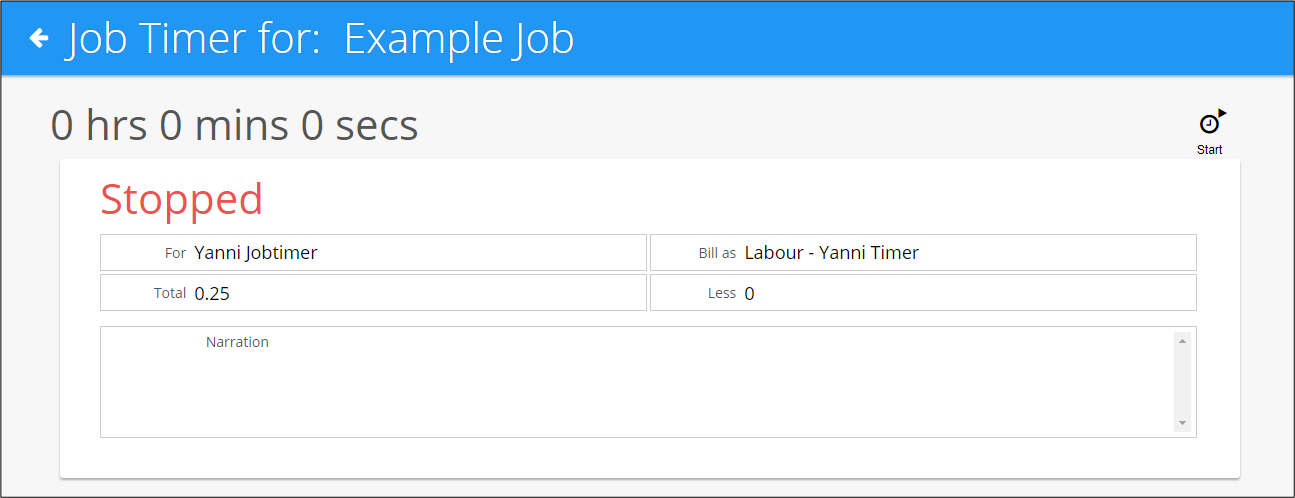This screenshot has height=498, width=1295.
Task: Click the Narration scrollbar down arrow
Action: (1183, 423)
